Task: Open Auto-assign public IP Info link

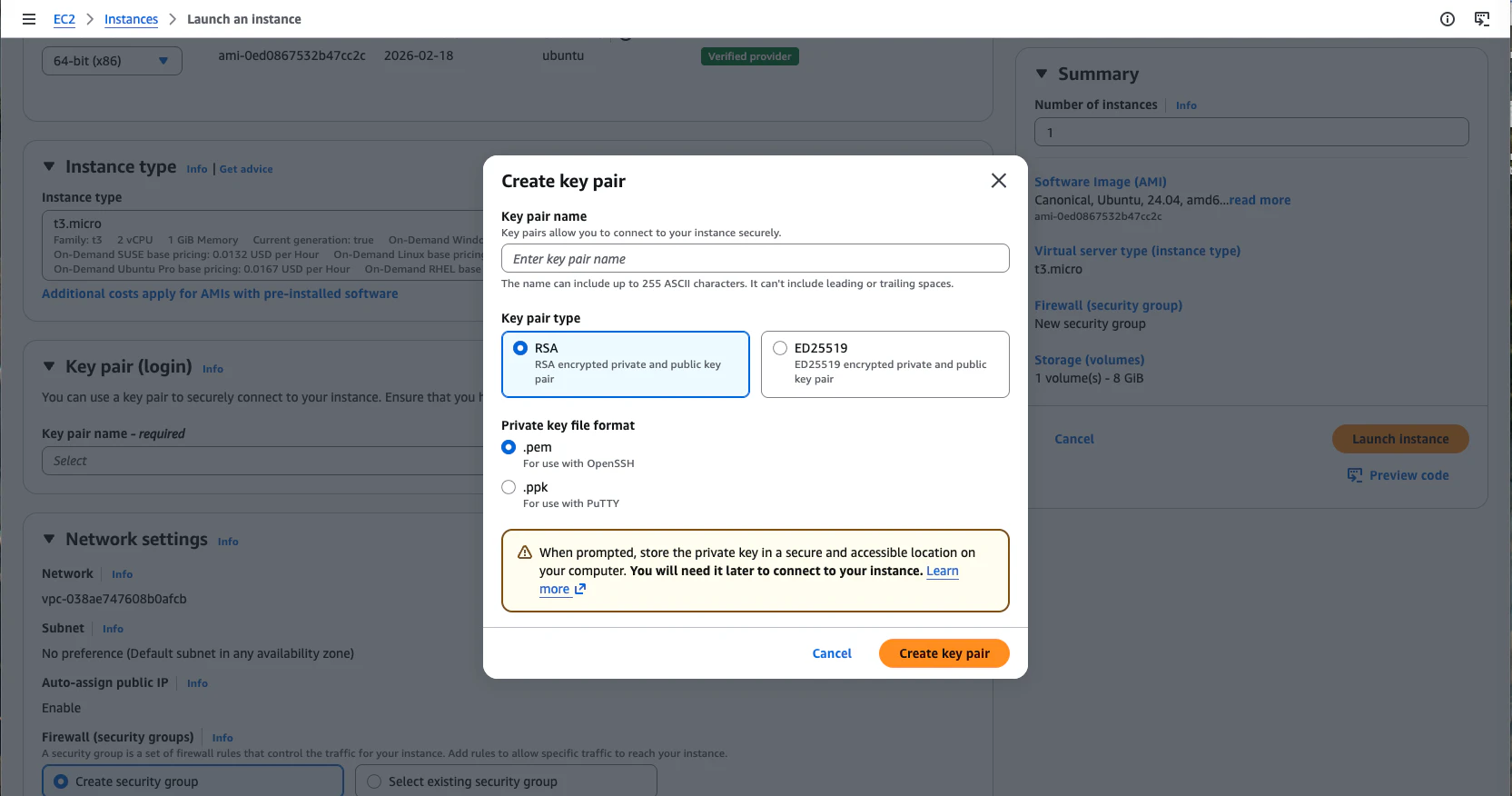Action: (x=197, y=683)
